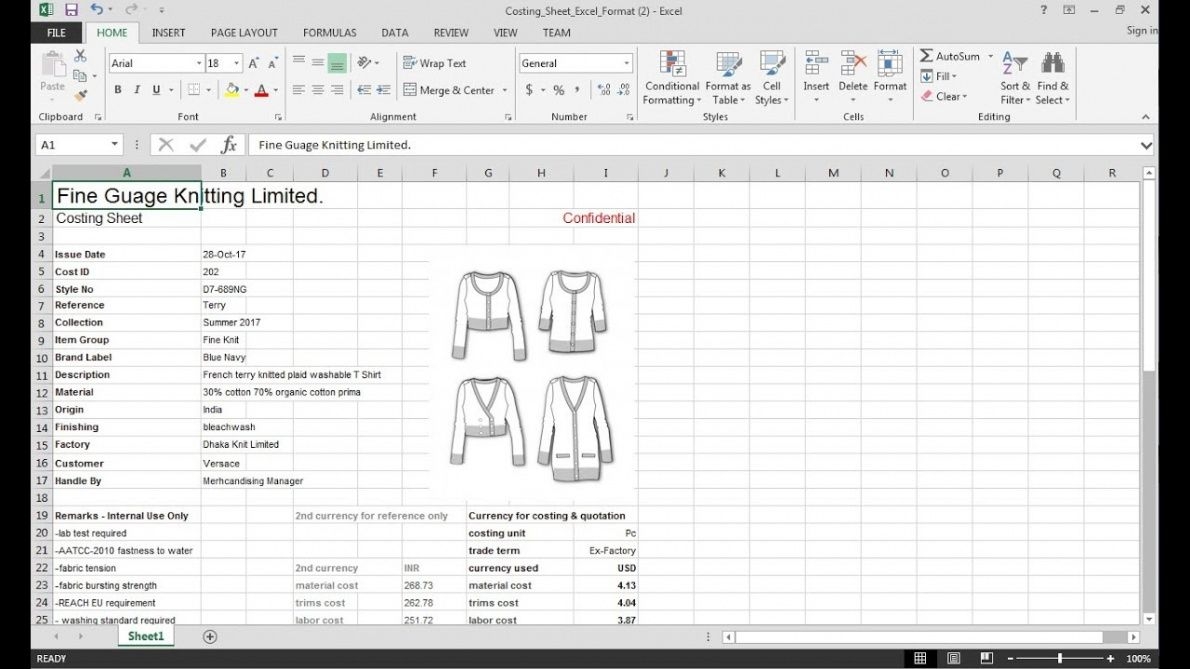
Task: Click the Format Painter brush icon
Action: 81,95
